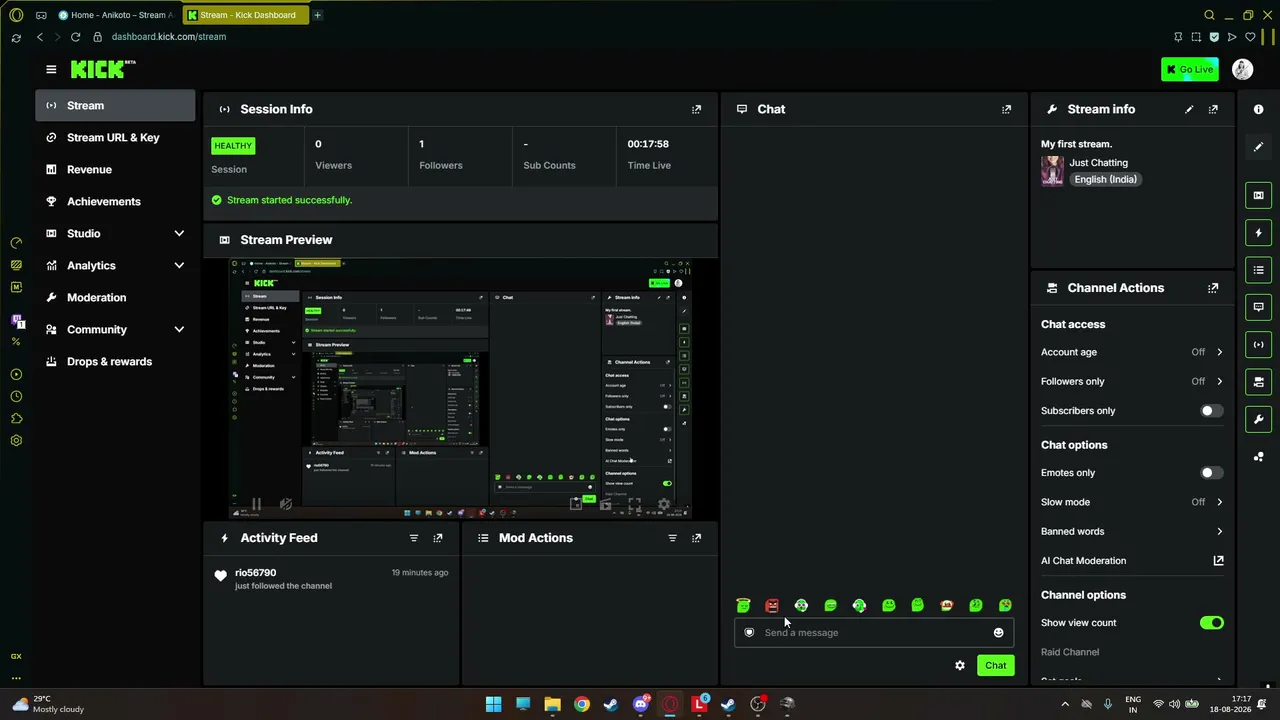The image size is (1280, 720).
Task: Toggle Channel Actions widget in right rail
Action: [1259, 382]
